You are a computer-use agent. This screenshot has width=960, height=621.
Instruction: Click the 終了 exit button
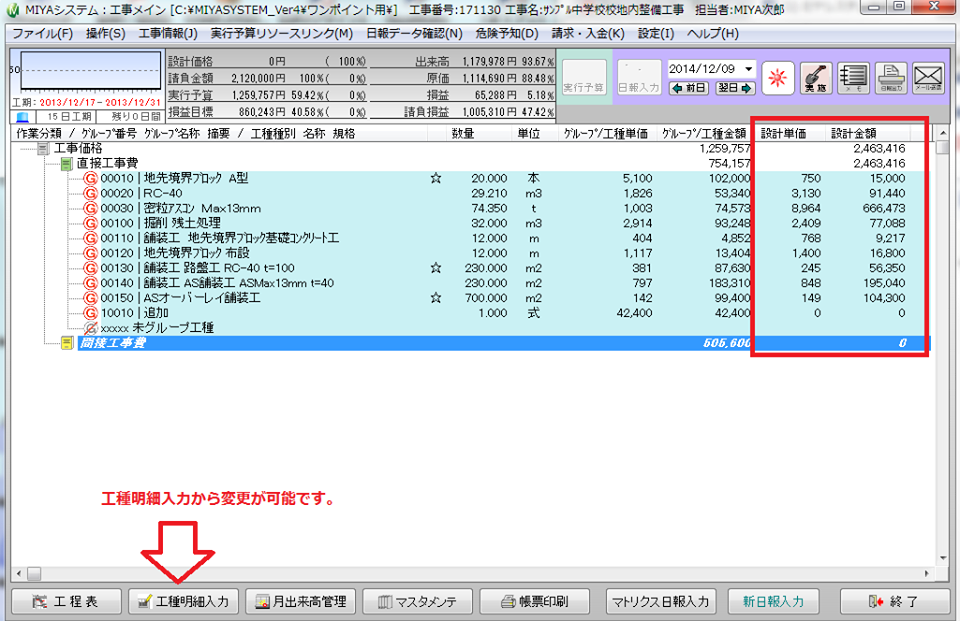click(894, 601)
